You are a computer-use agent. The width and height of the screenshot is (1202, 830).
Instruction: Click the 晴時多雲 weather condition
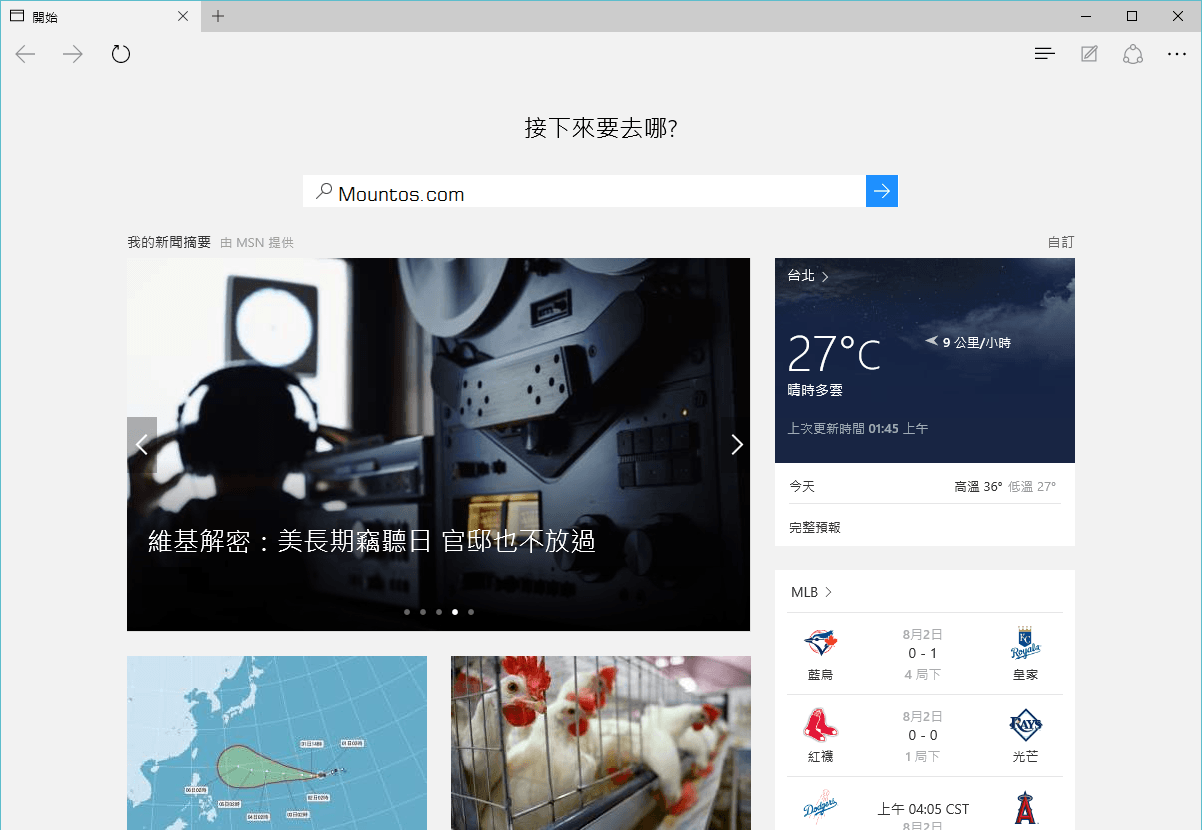[815, 390]
